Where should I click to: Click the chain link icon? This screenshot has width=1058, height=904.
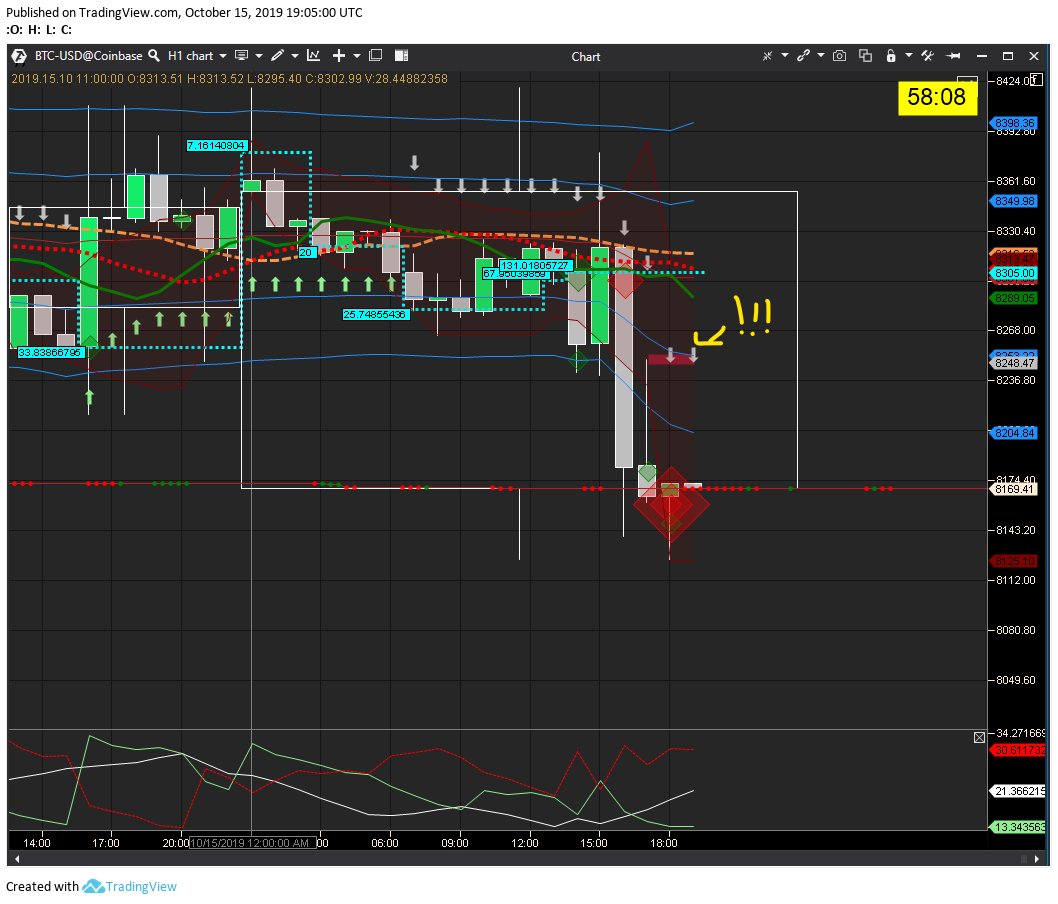point(803,56)
